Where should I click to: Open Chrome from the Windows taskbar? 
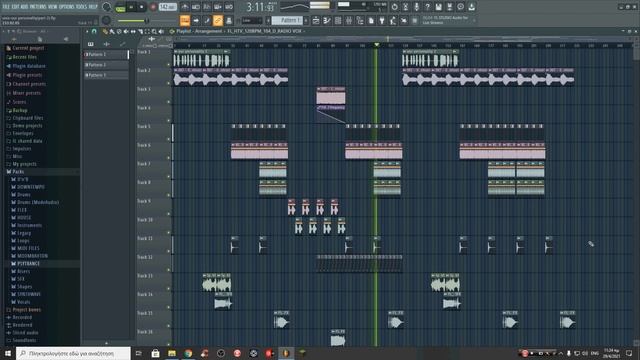(x=188, y=353)
